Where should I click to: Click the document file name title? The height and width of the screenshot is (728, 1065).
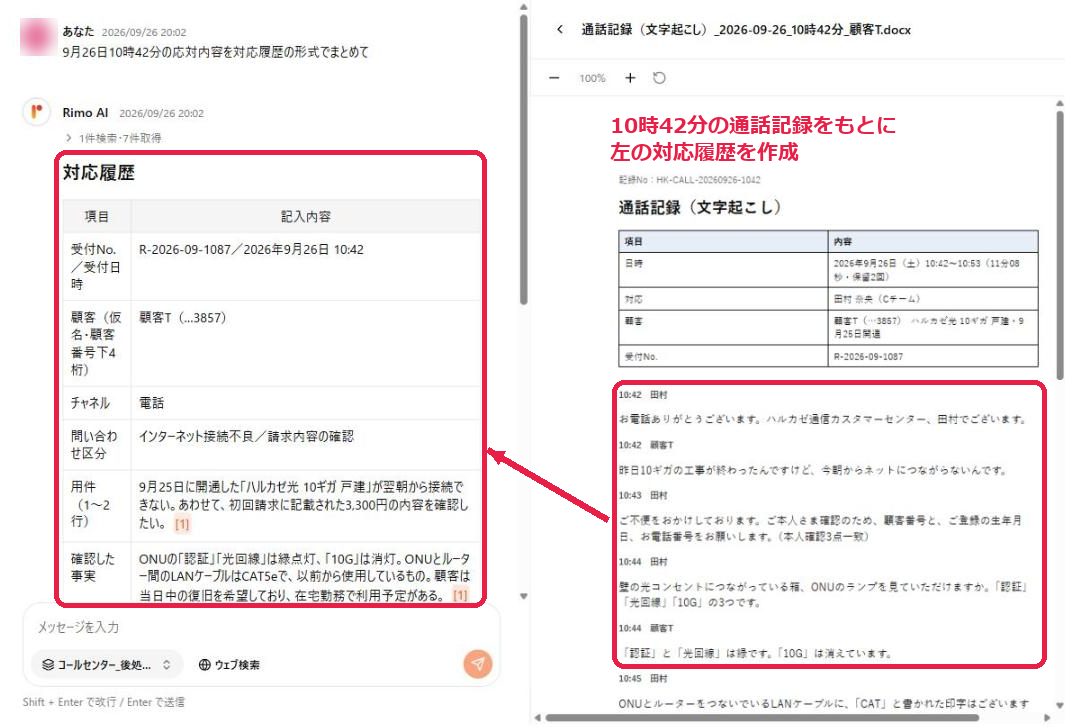coord(746,29)
